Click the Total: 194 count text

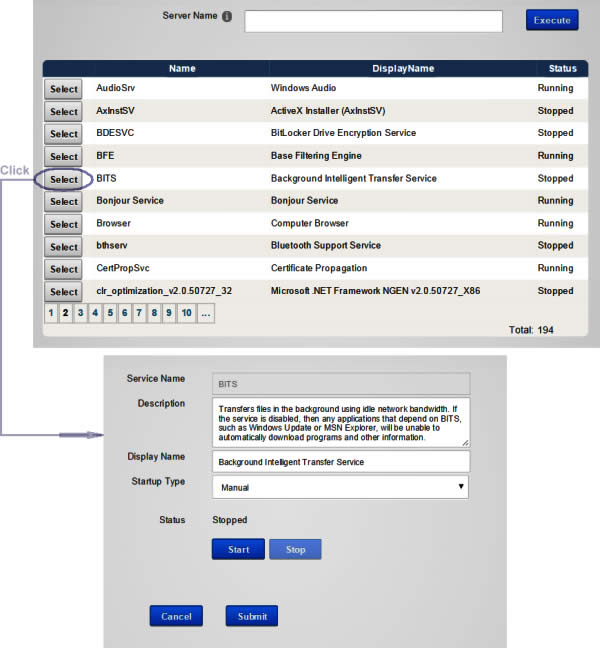[531, 330]
